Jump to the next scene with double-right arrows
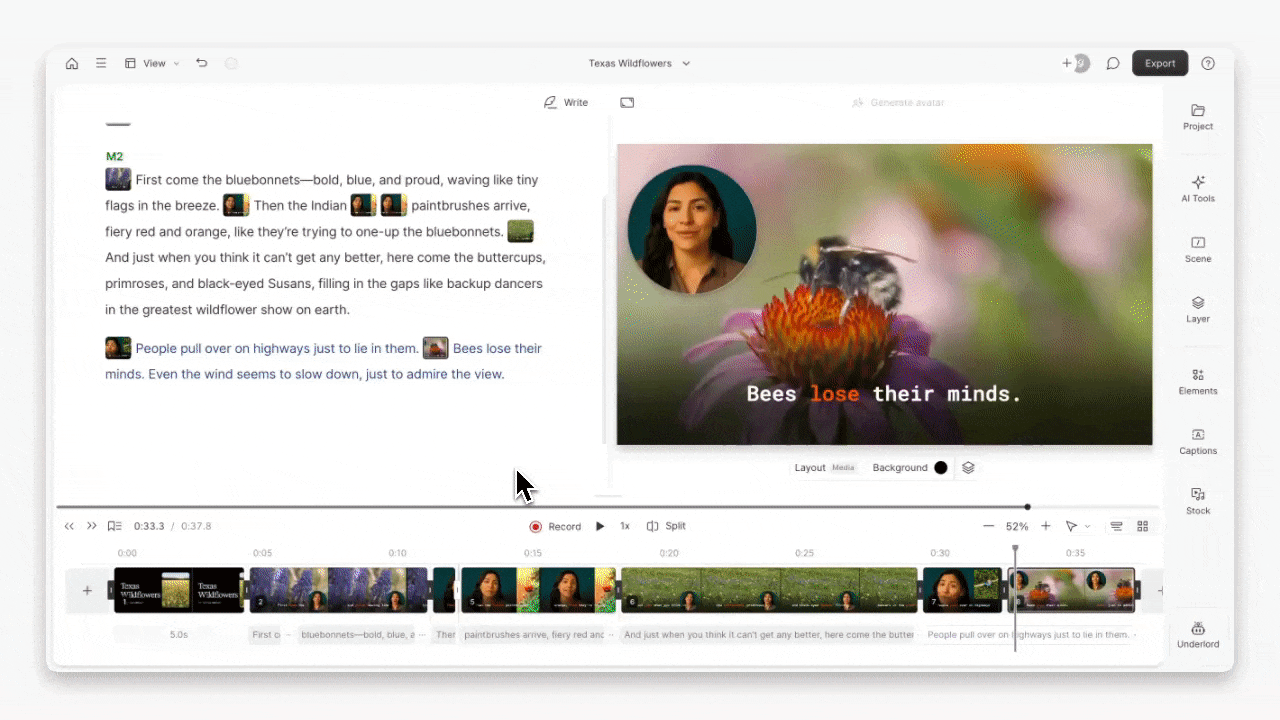Viewport: 1280px width, 720px height. [x=91, y=526]
